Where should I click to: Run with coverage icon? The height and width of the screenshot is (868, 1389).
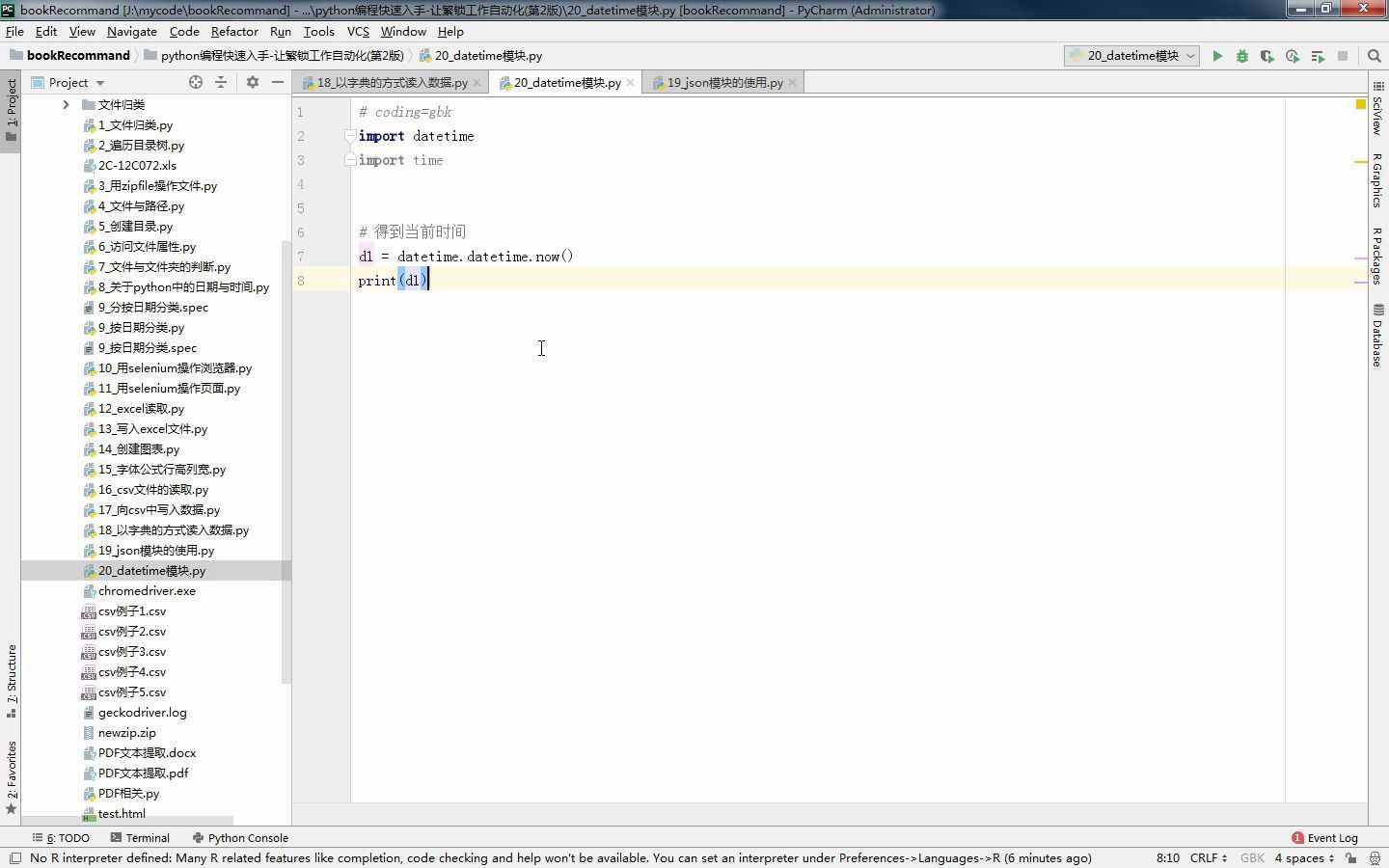pos(1267,56)
